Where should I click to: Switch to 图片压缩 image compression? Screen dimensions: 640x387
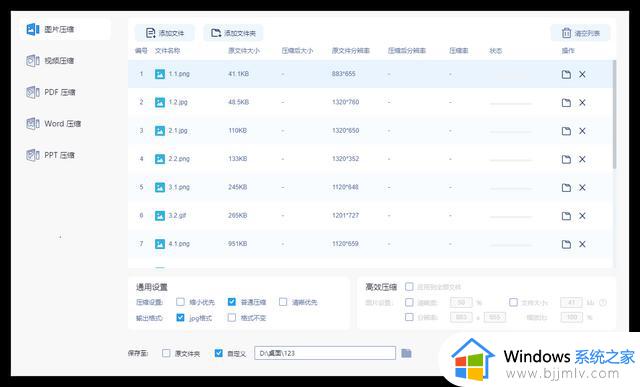click(64, 29)
